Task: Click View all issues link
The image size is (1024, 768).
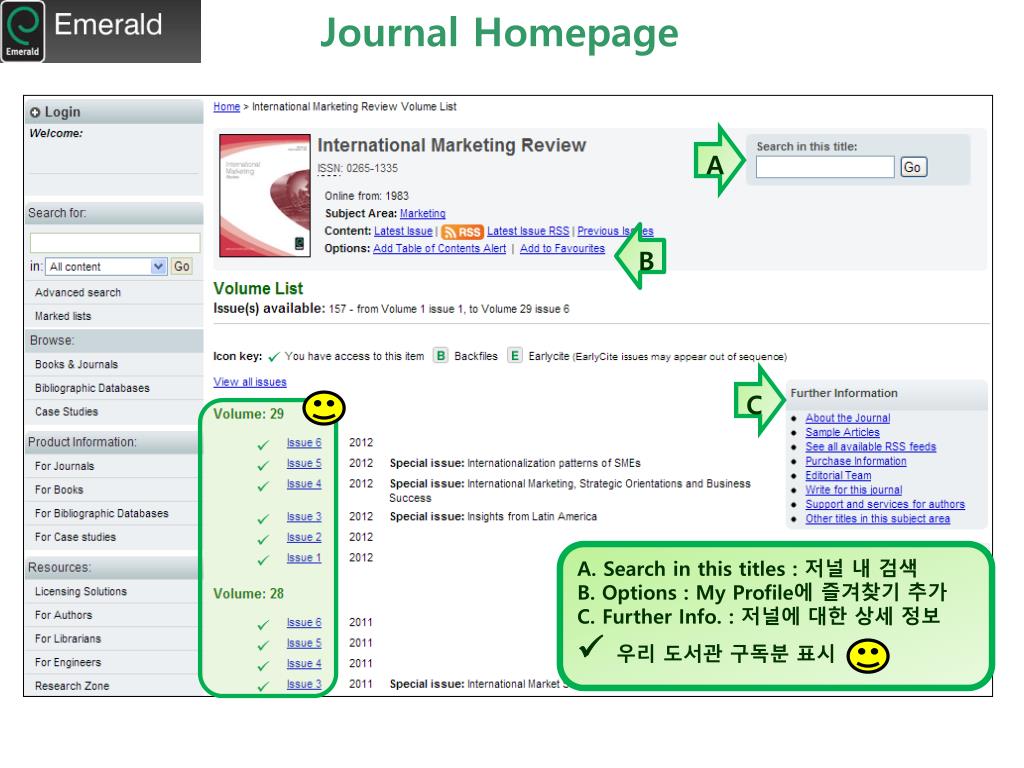Action: [249, 382]
